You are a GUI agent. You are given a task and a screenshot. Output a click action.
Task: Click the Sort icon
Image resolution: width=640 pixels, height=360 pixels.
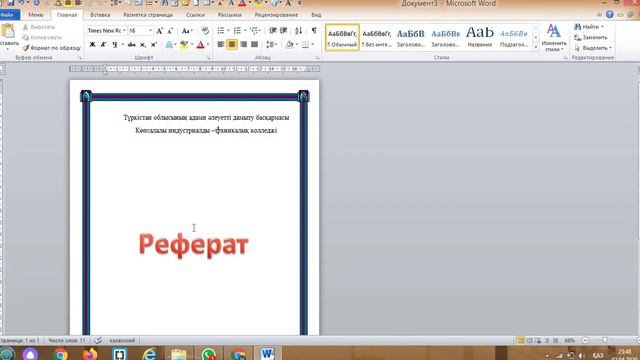point(299,31)
